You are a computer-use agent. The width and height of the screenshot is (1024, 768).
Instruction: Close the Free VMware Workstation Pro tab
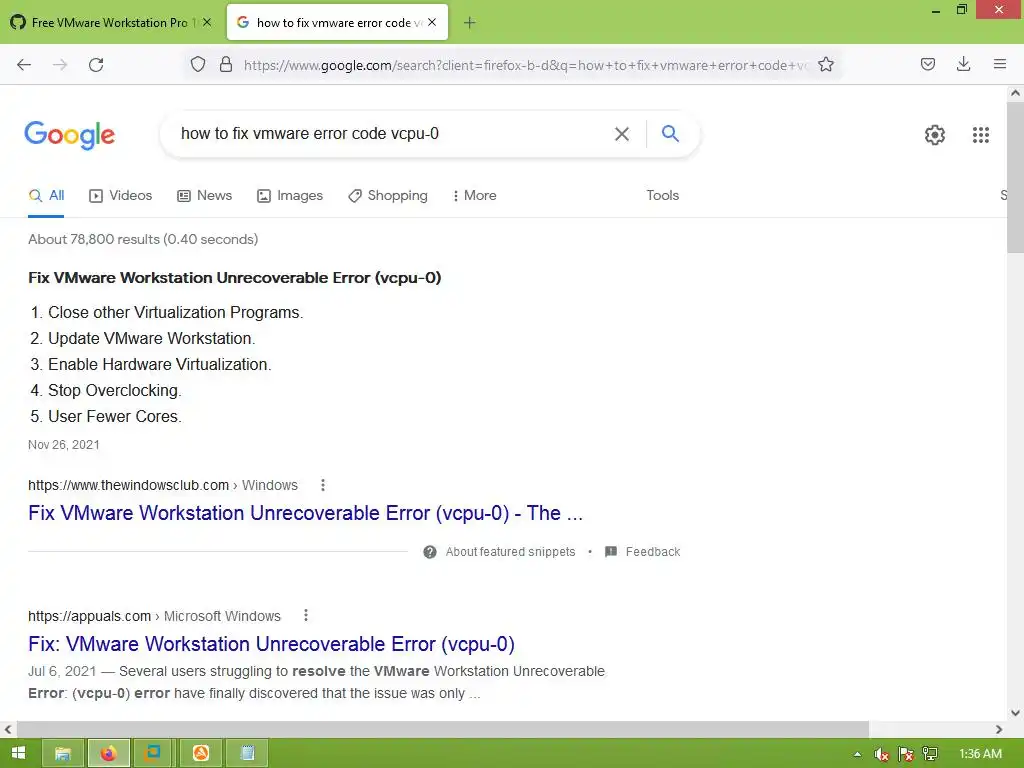point(207,22)
